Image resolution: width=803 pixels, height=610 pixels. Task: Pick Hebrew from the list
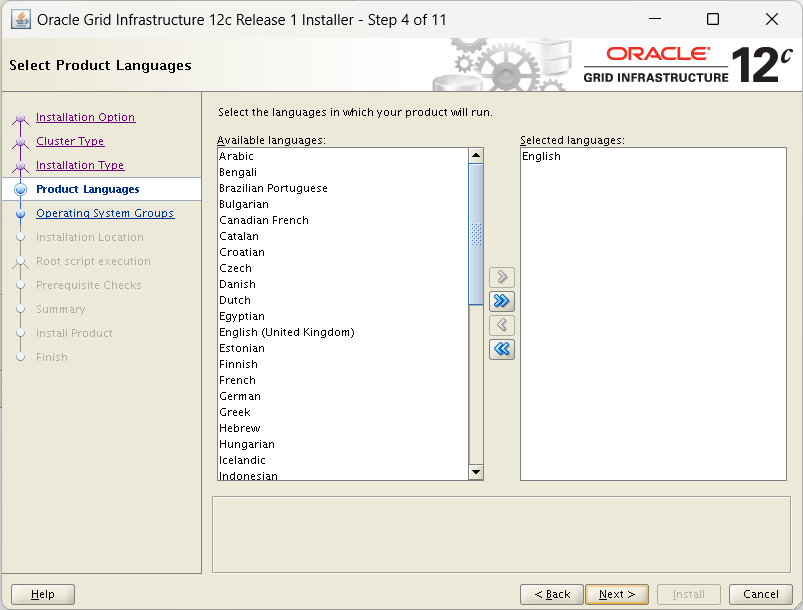(x=342, y=428)
